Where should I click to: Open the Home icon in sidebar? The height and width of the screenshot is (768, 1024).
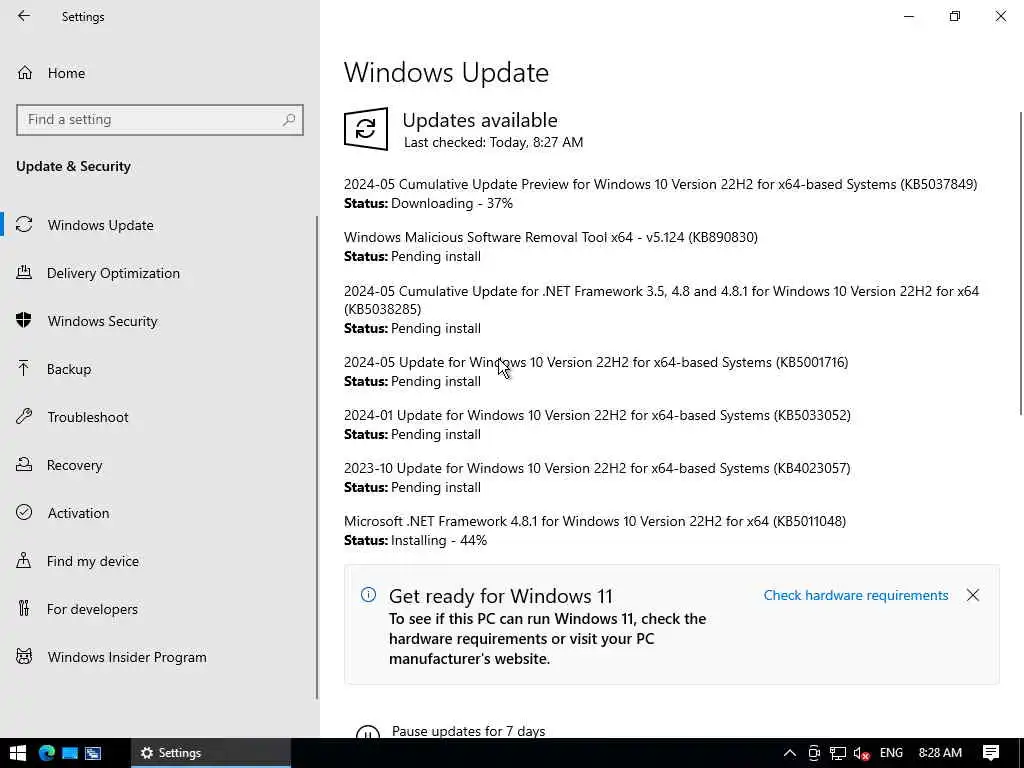coord(24,72)
